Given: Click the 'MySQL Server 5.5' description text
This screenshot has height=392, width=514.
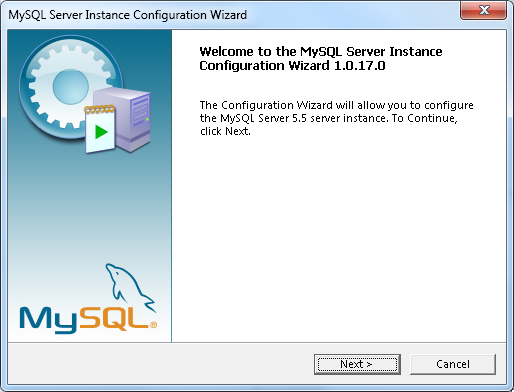Looking at the screenshot, I should coord(263,118).
